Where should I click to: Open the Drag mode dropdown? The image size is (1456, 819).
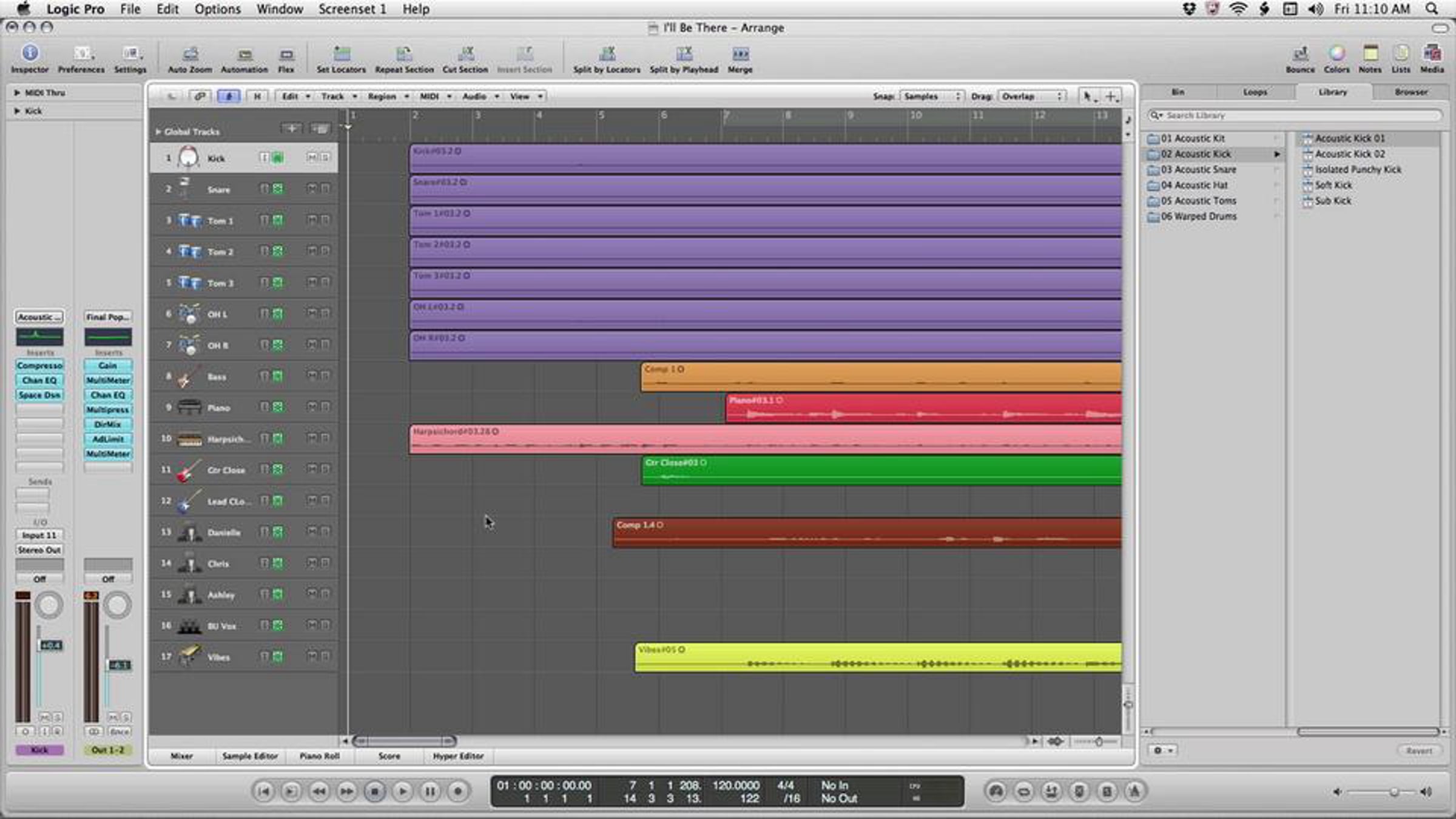pos(1031,96)
